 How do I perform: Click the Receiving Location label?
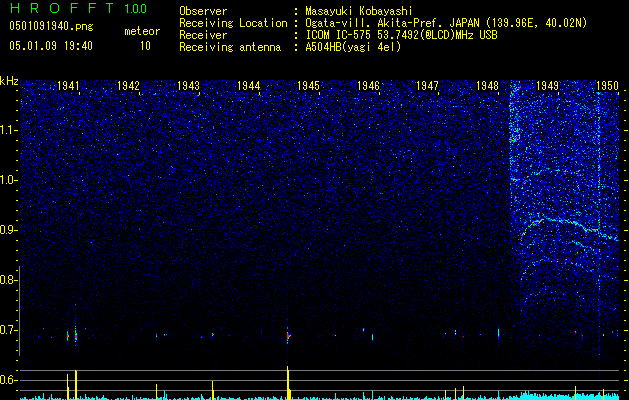(x=233, y=23)
